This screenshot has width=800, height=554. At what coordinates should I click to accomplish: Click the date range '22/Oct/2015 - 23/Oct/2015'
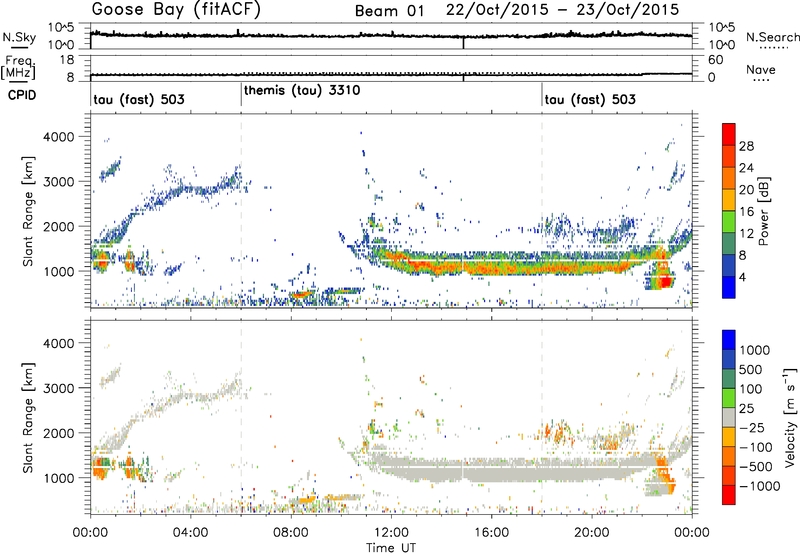click(x=562, y=10)
